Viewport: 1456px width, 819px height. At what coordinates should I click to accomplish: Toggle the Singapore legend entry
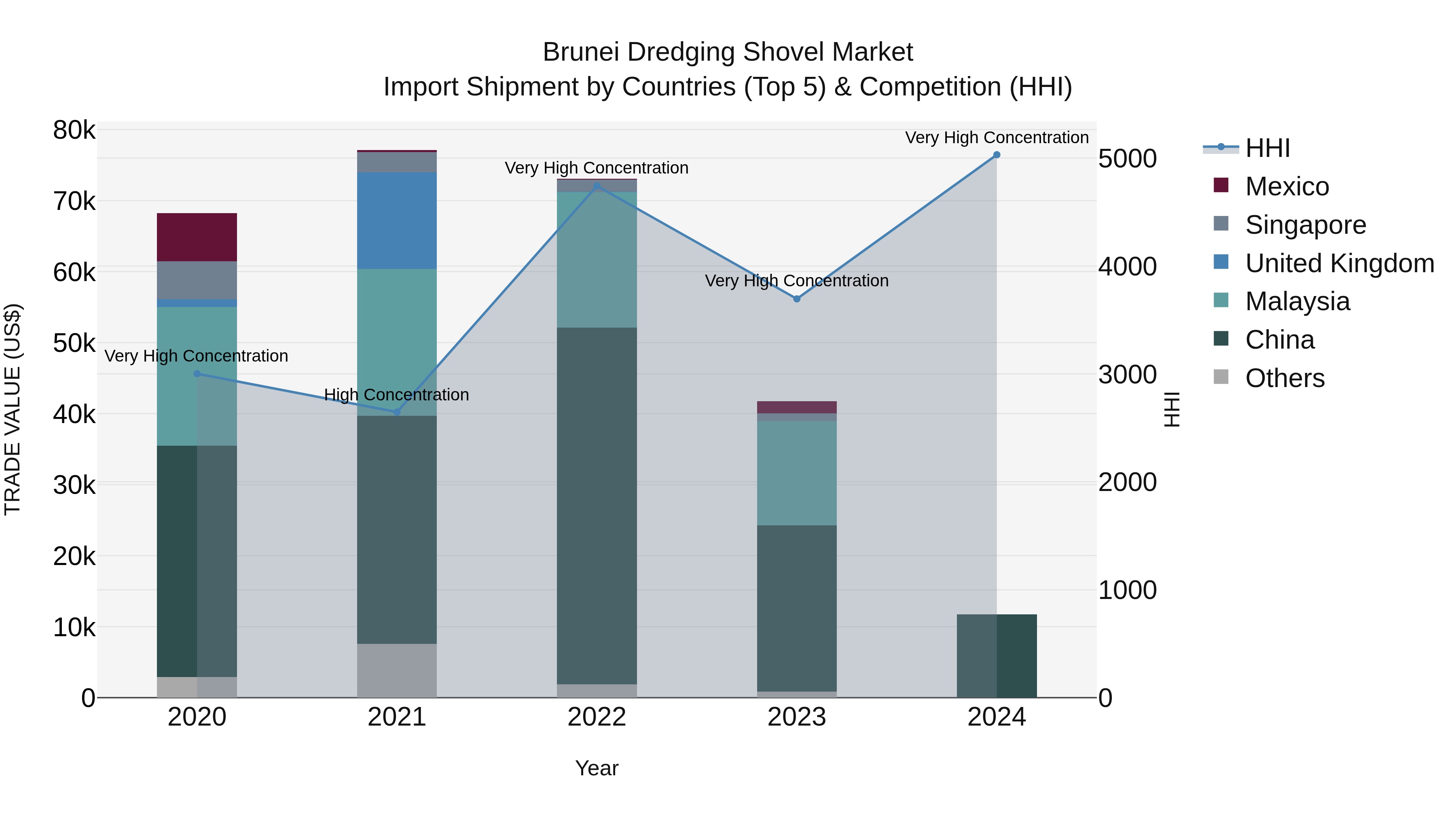coord(1290,225)
